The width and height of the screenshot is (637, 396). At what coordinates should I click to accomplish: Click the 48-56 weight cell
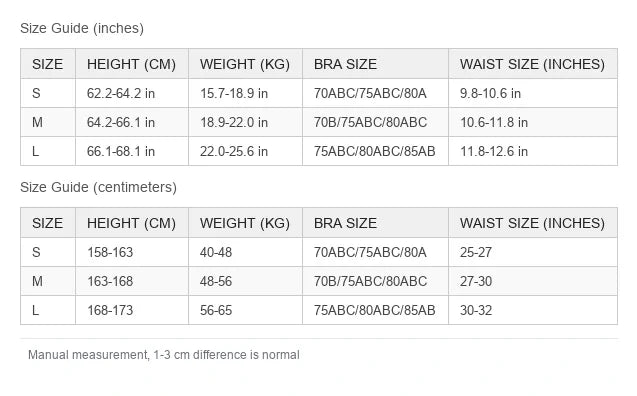coord(245,281)
